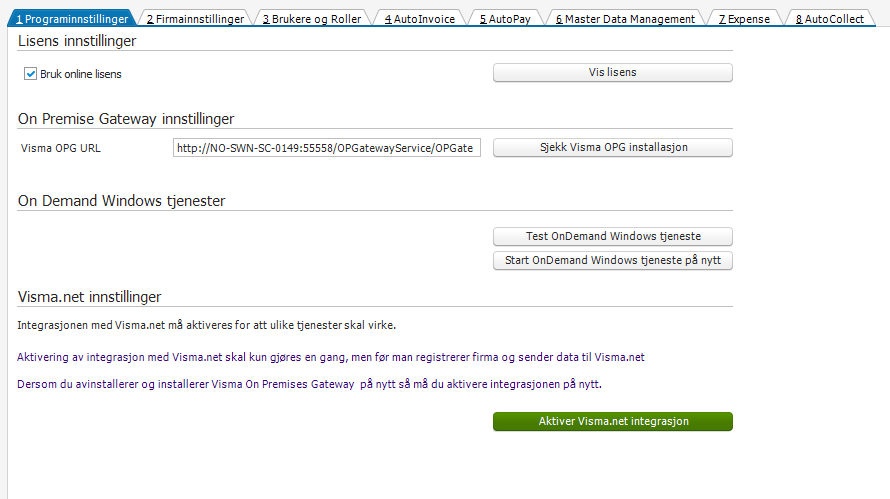Switch to the Expense tab

(x=744, y=19)
